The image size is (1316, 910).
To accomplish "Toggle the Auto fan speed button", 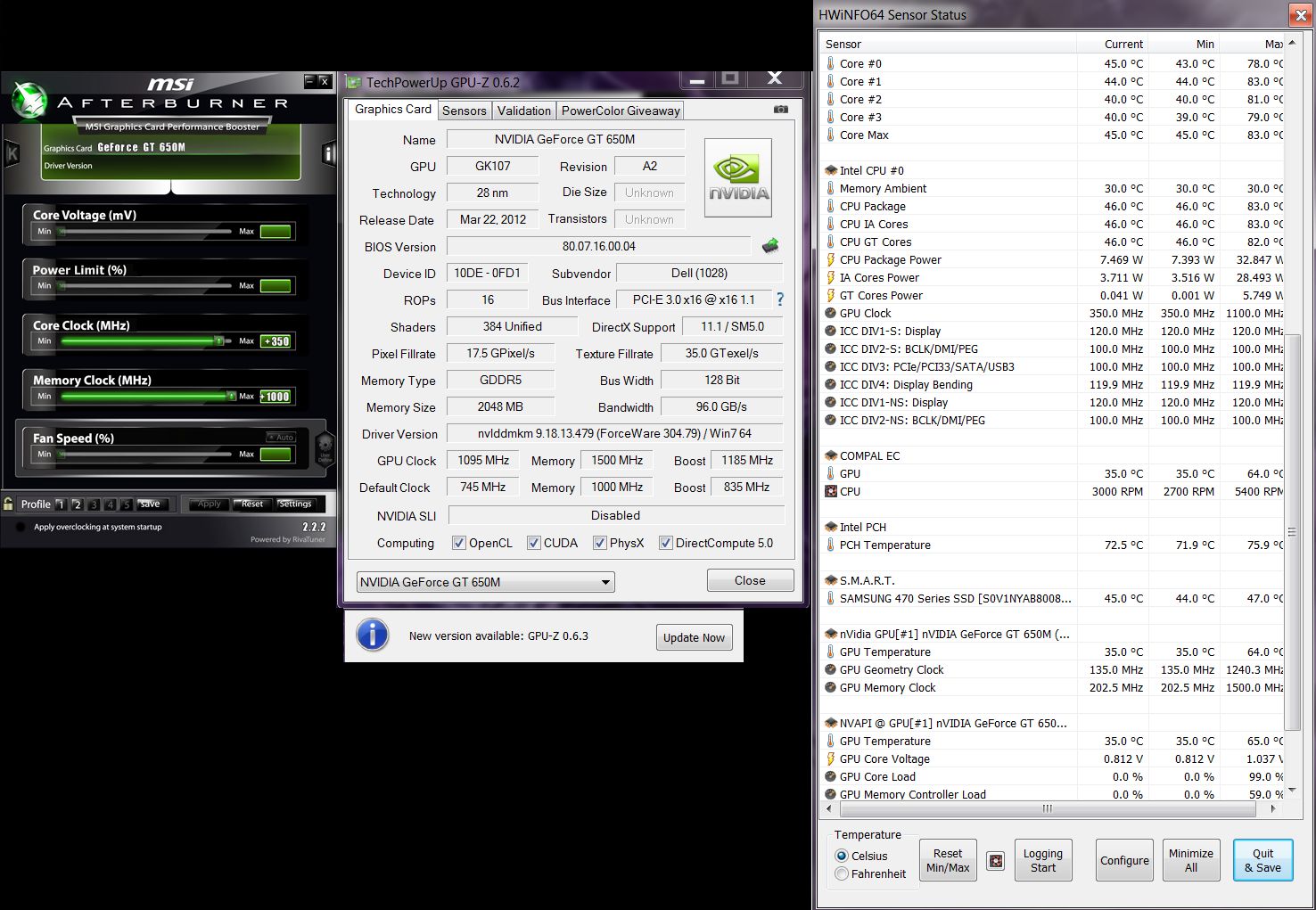I will pyautogui.click(x=281, y=437).
